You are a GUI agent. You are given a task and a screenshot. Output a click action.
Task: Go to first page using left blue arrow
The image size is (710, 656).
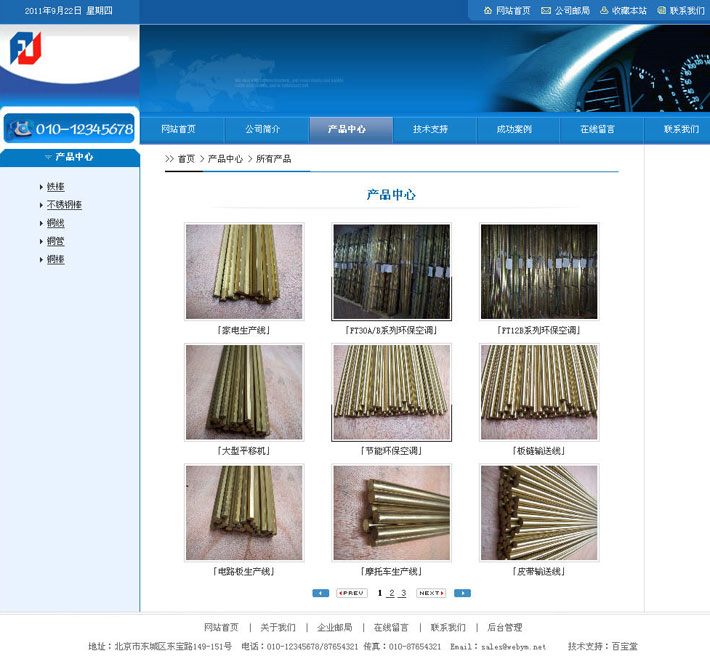320,593
